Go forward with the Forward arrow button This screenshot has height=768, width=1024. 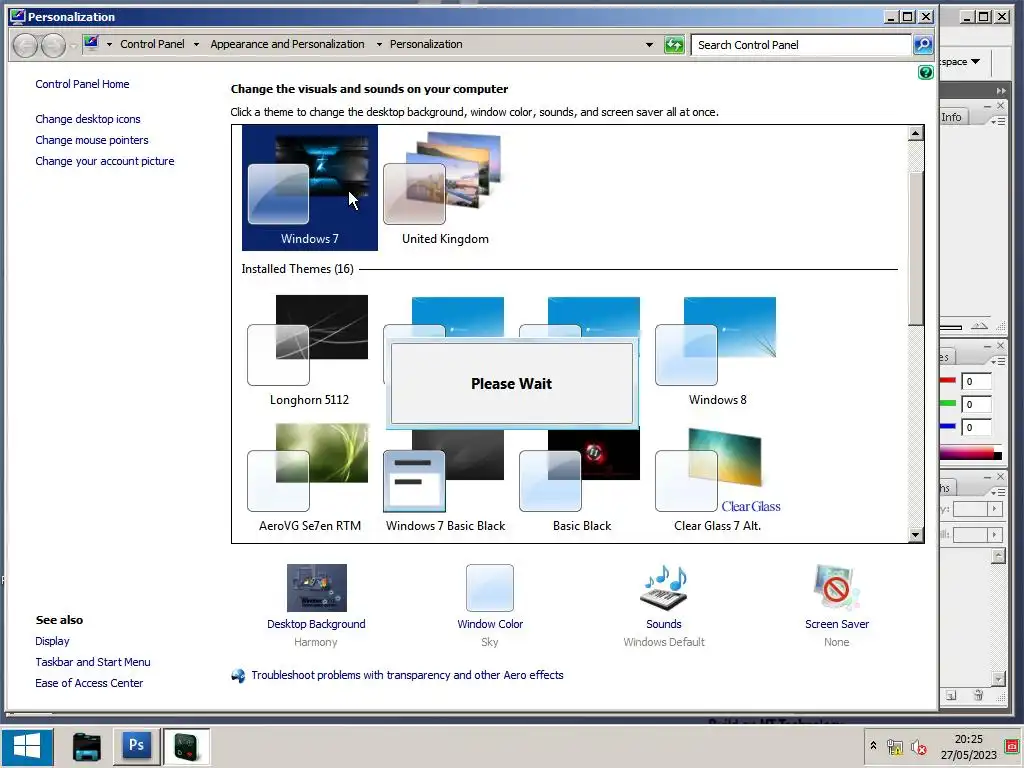click(53, 45)
